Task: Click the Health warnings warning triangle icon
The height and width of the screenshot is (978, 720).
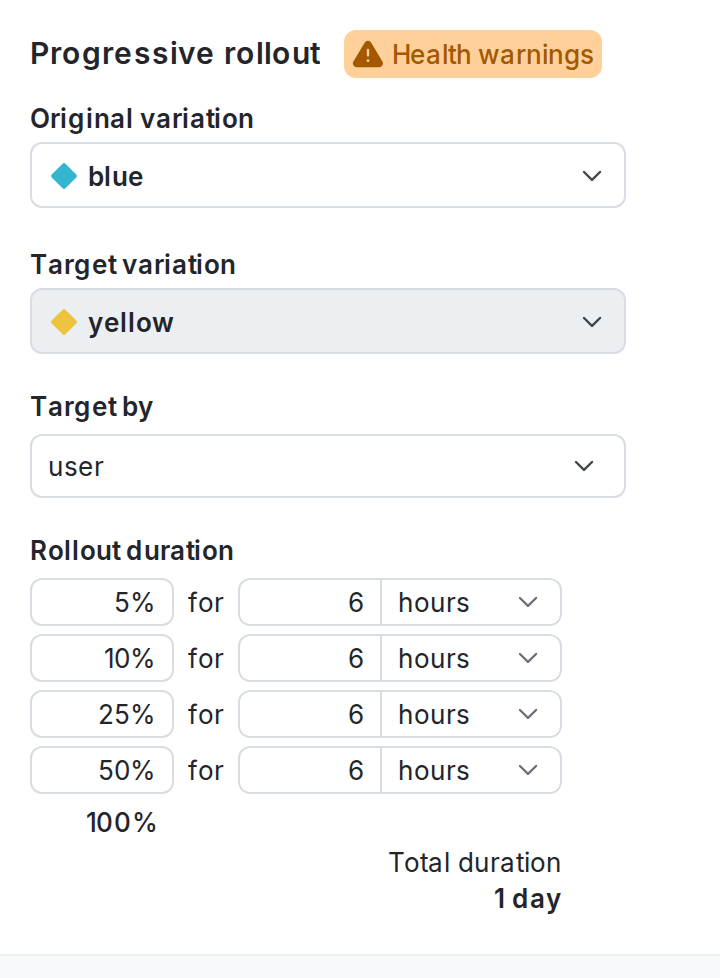Action: coord(369,54)
